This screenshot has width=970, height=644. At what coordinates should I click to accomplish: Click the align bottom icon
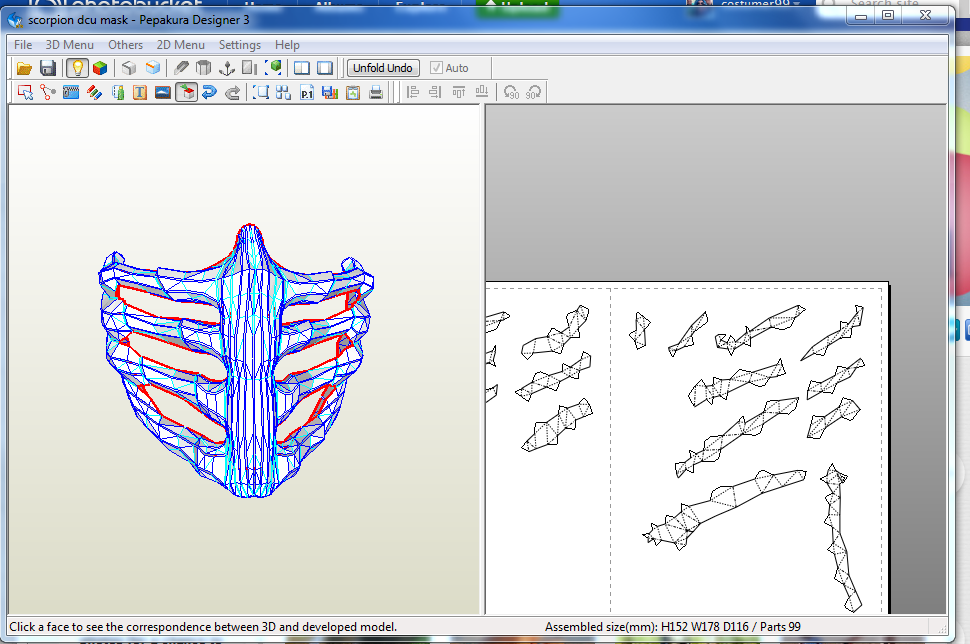point(482,93)
